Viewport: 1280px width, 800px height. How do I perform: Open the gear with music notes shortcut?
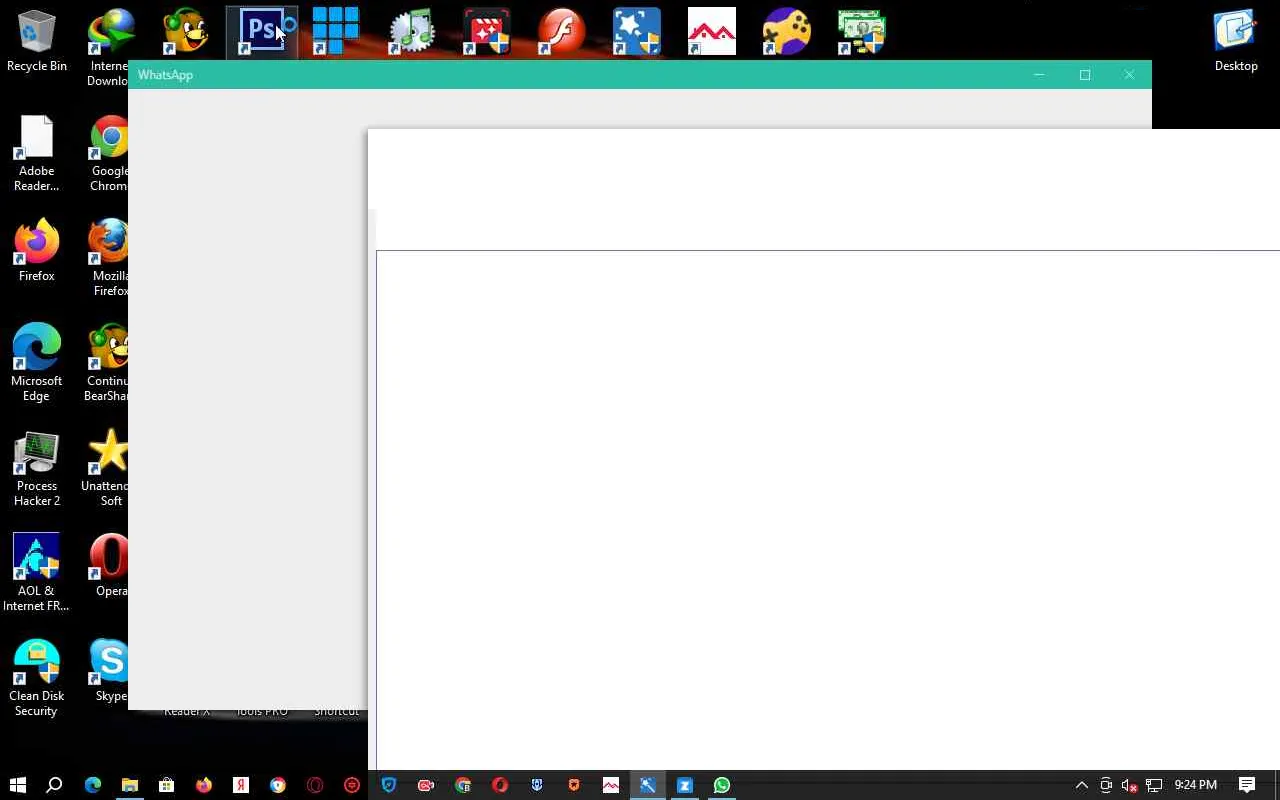(412, 31)
